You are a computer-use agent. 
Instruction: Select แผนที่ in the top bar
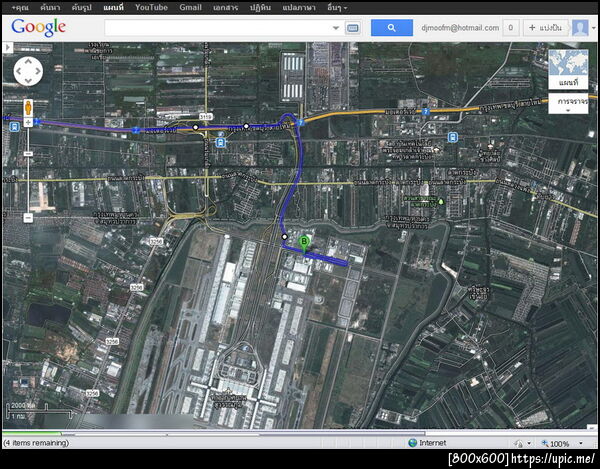pyautogui.click(x=114, y=7)
